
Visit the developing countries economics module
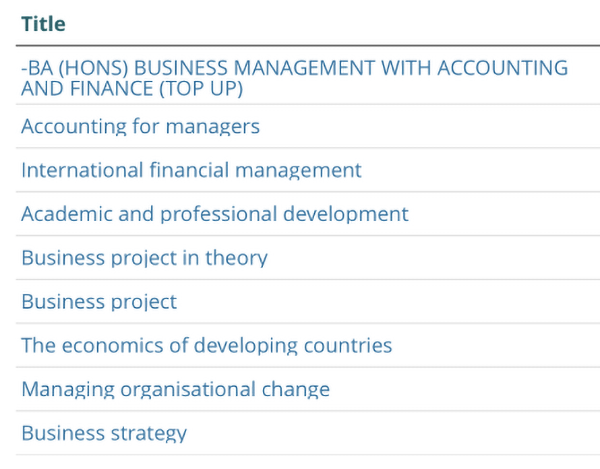click(206, 346)
